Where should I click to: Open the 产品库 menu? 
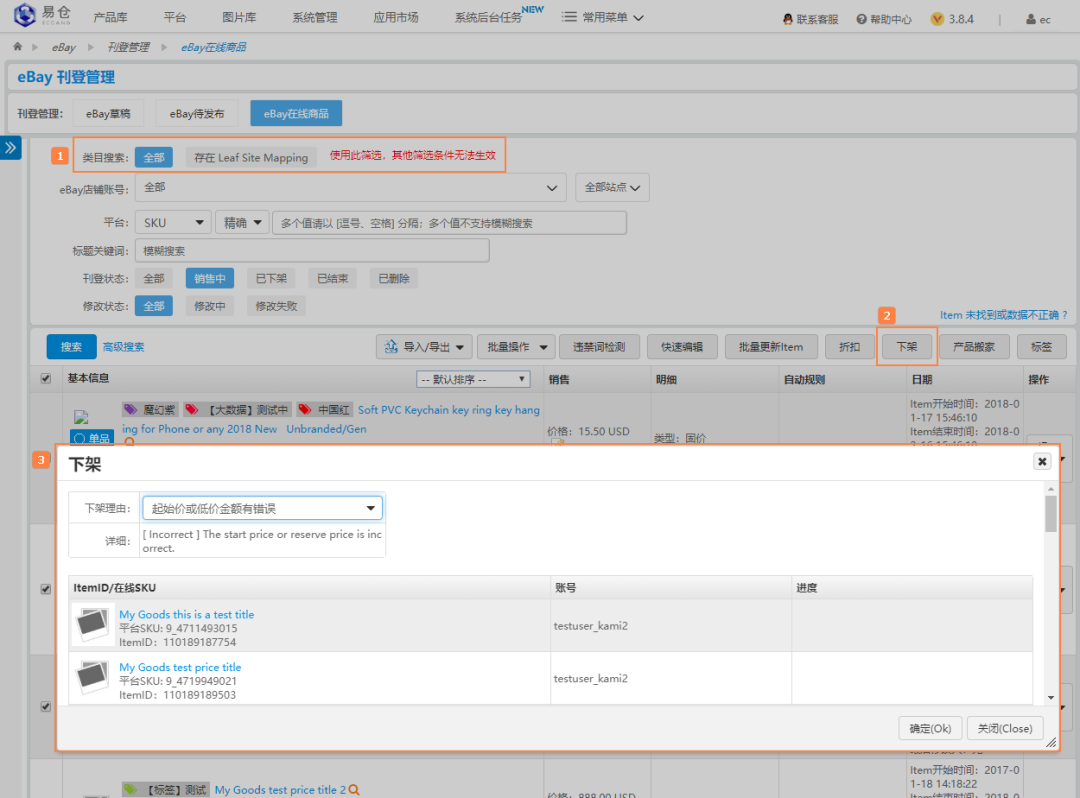pos(110,17)
